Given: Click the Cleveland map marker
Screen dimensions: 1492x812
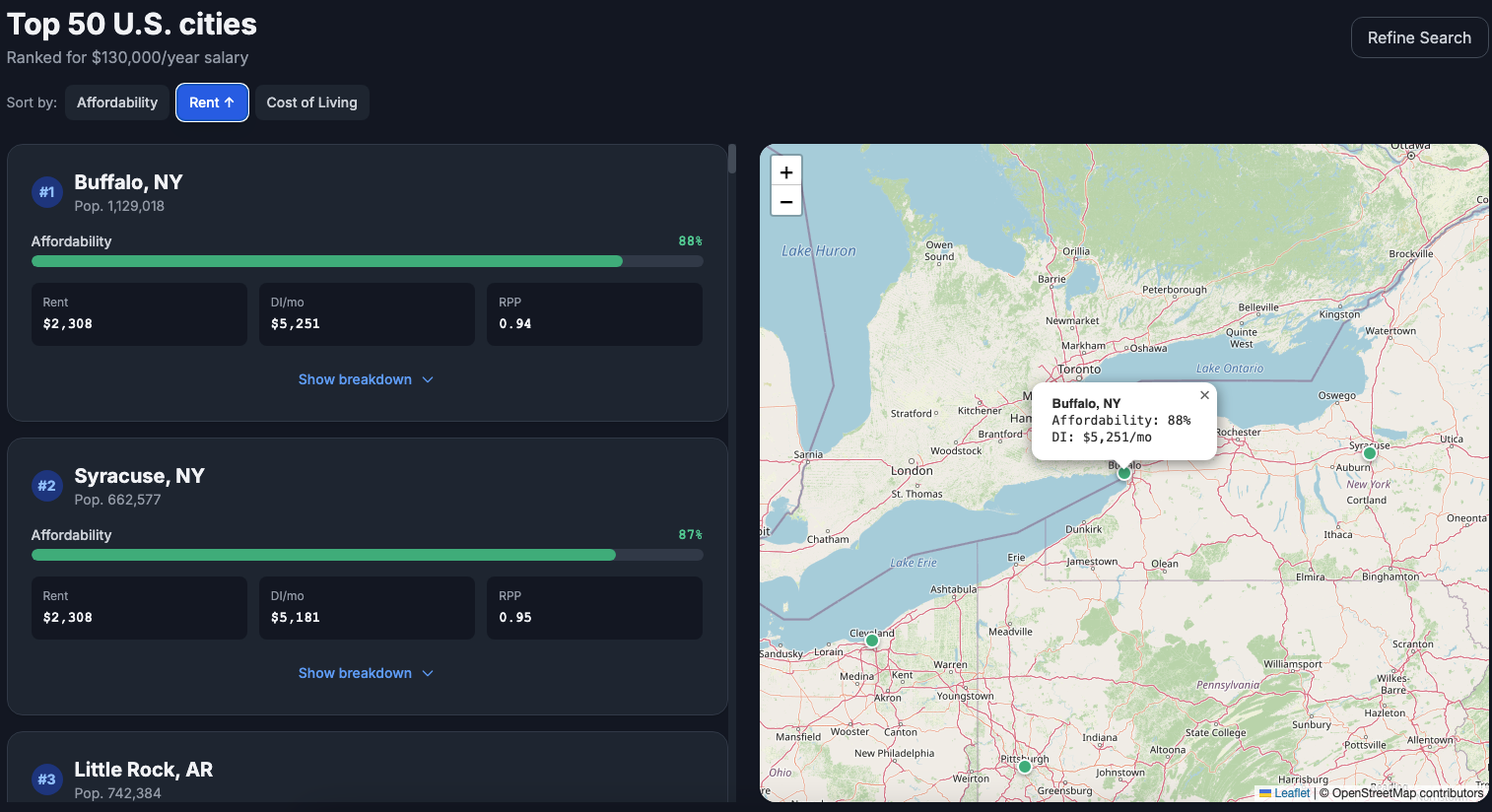Looking at the screenshot, I should coord(872,641).
